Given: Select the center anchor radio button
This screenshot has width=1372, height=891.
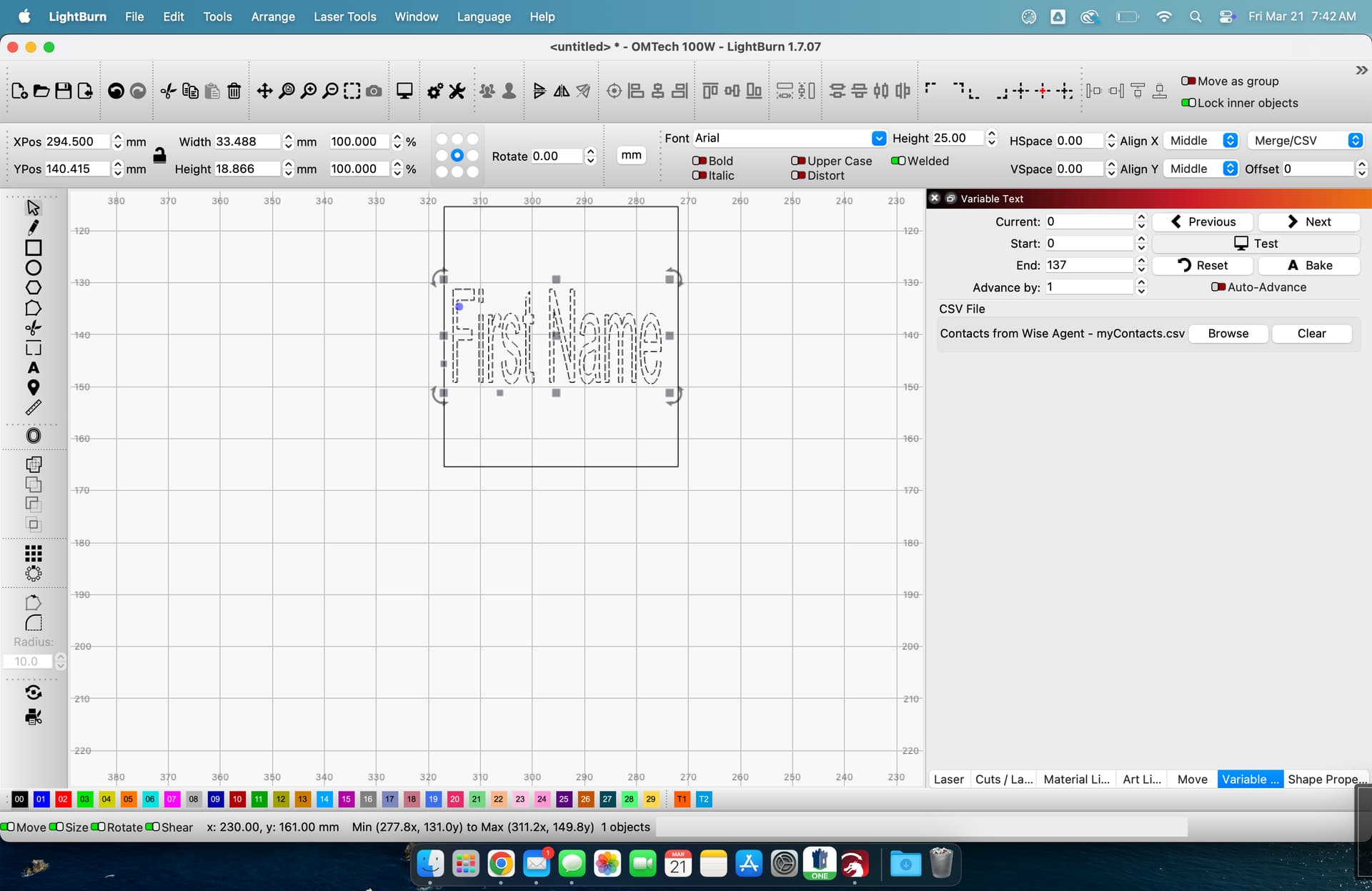Looking at the screenshot, I should (x=457, y=155).
